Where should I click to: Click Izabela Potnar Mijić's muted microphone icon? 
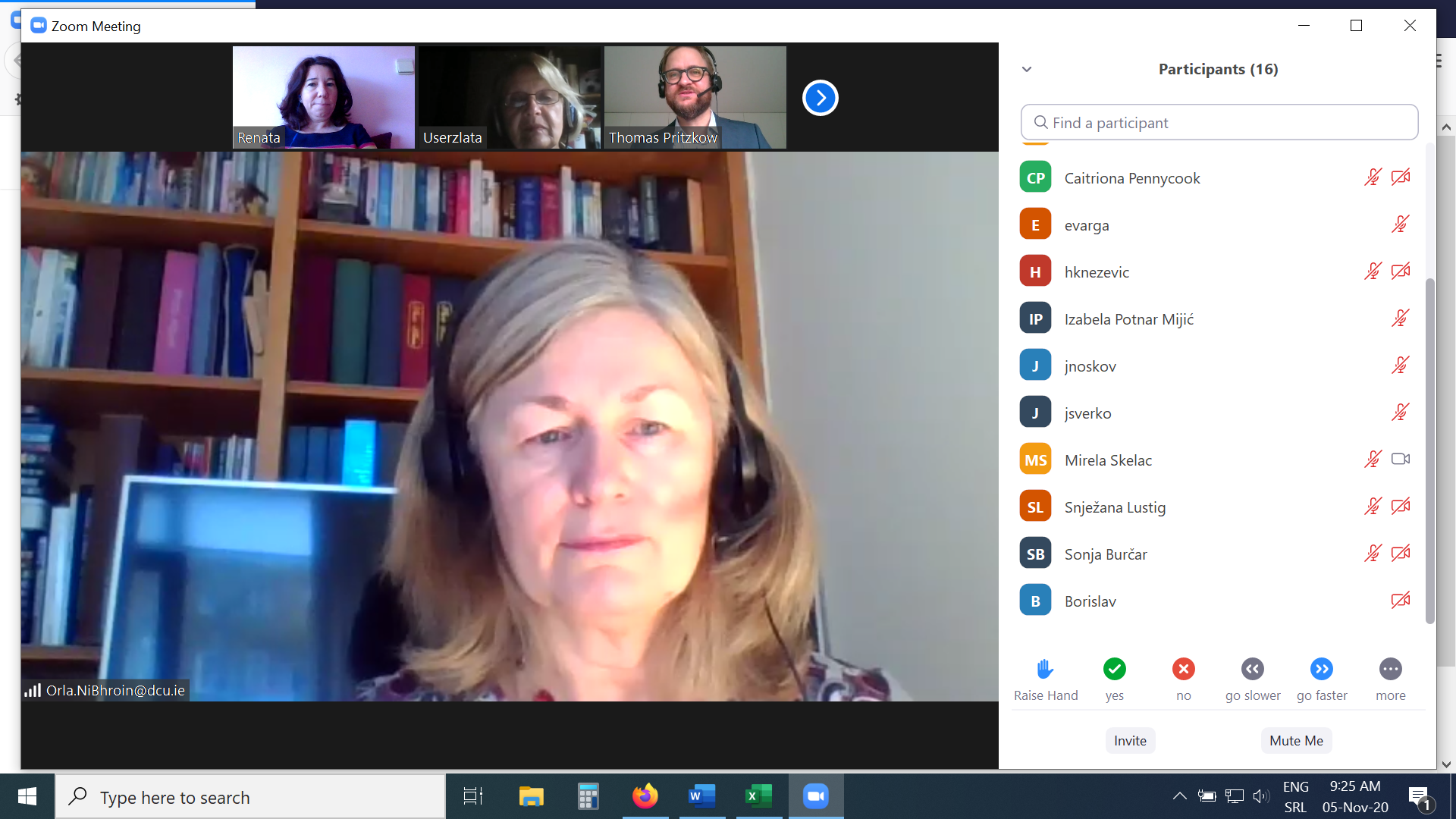tap(1401, 318)
